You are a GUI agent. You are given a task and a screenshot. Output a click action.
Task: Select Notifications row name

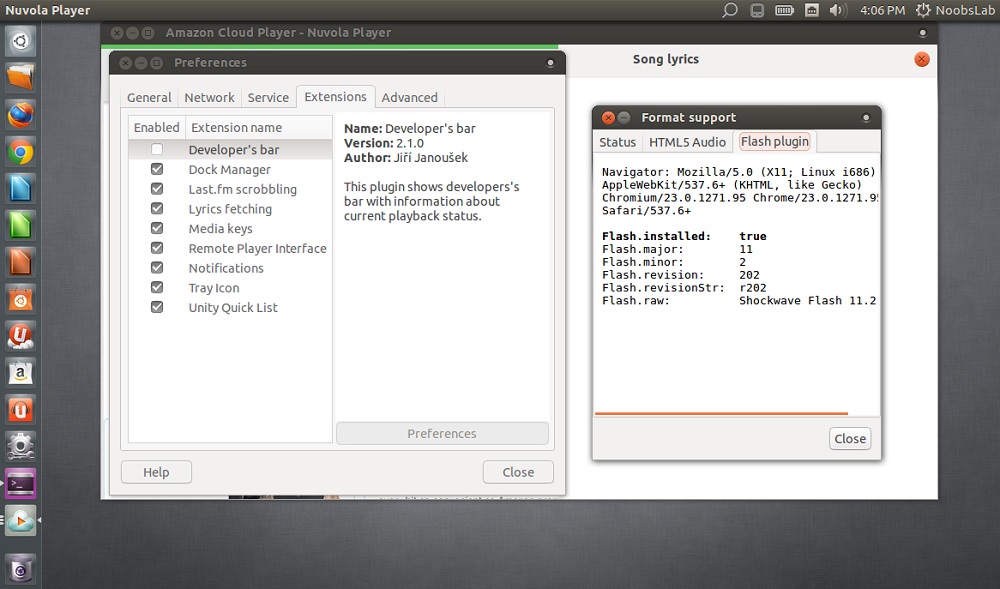pos(226,268)
